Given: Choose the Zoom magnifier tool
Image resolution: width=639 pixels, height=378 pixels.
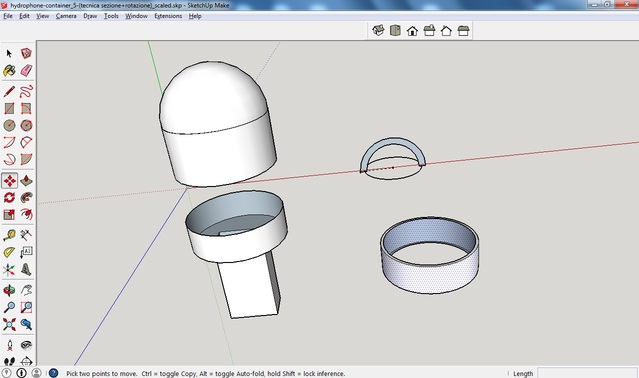Looking at the screenshot, I should (9, 307).
